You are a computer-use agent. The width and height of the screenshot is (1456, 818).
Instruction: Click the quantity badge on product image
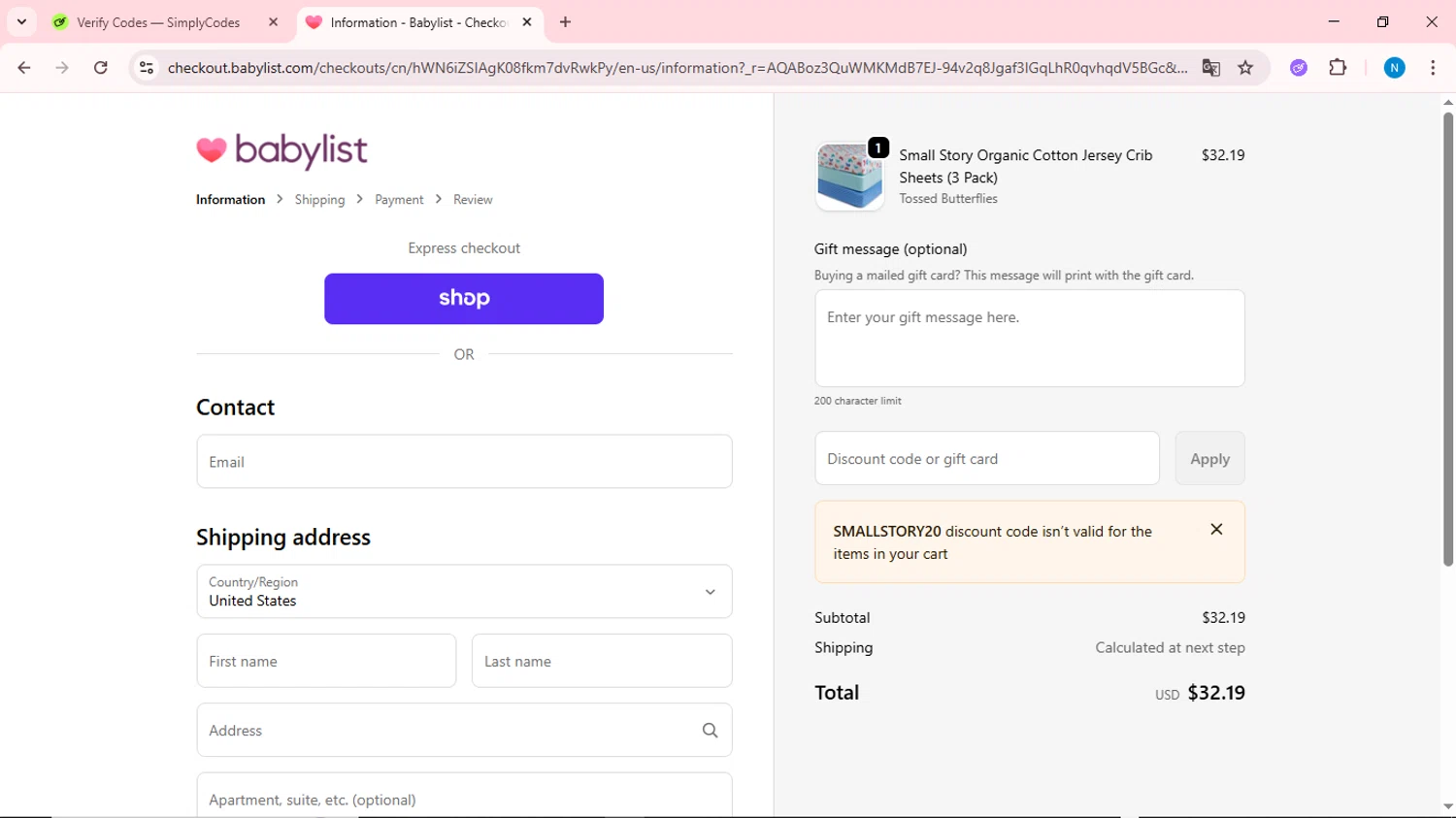(x=878, y=147)
